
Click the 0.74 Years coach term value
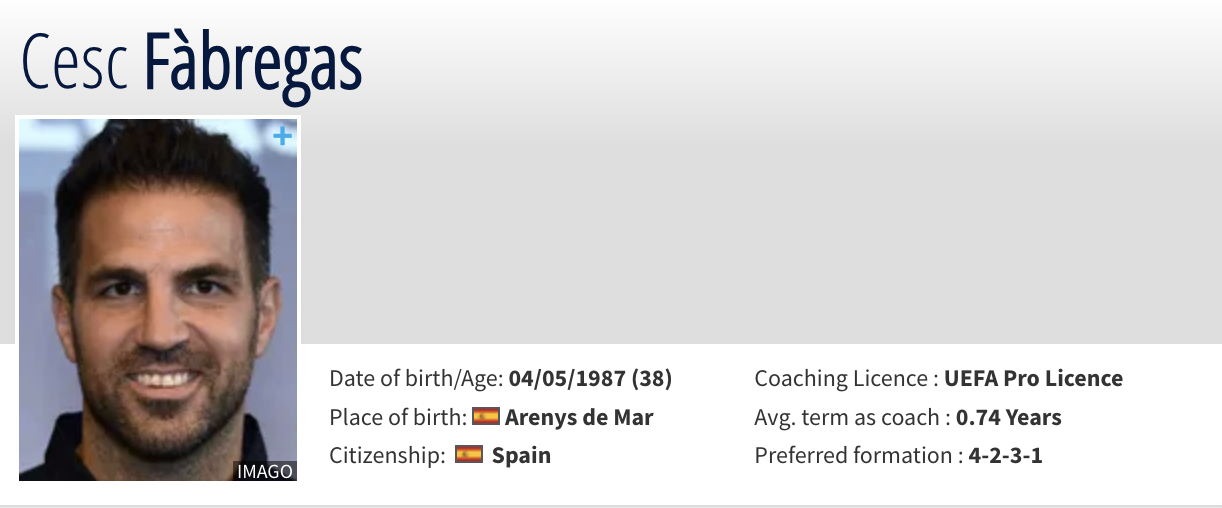1009,417
